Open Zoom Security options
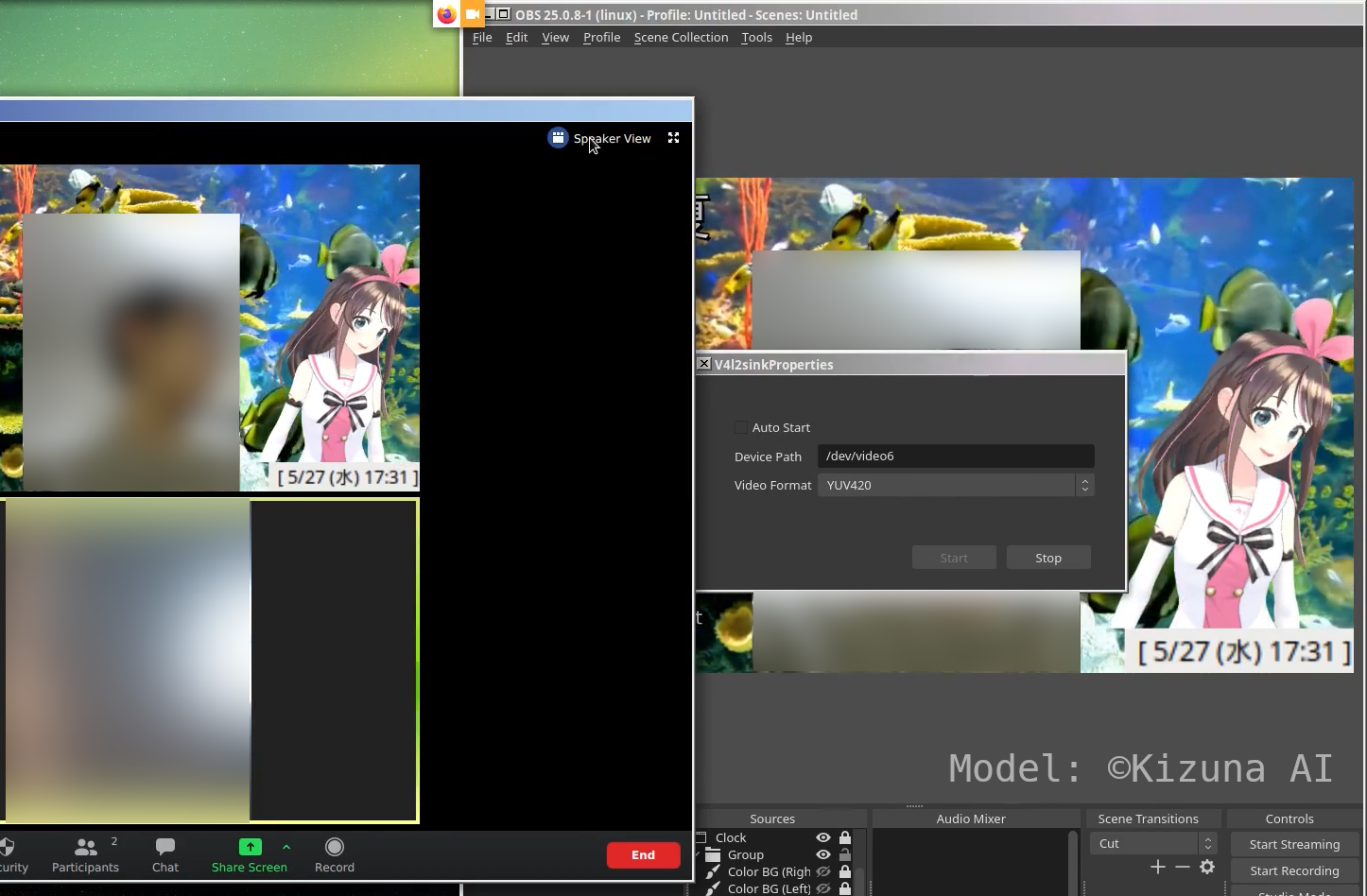Viewport: 1367px width, 896px height. [13, 854]
